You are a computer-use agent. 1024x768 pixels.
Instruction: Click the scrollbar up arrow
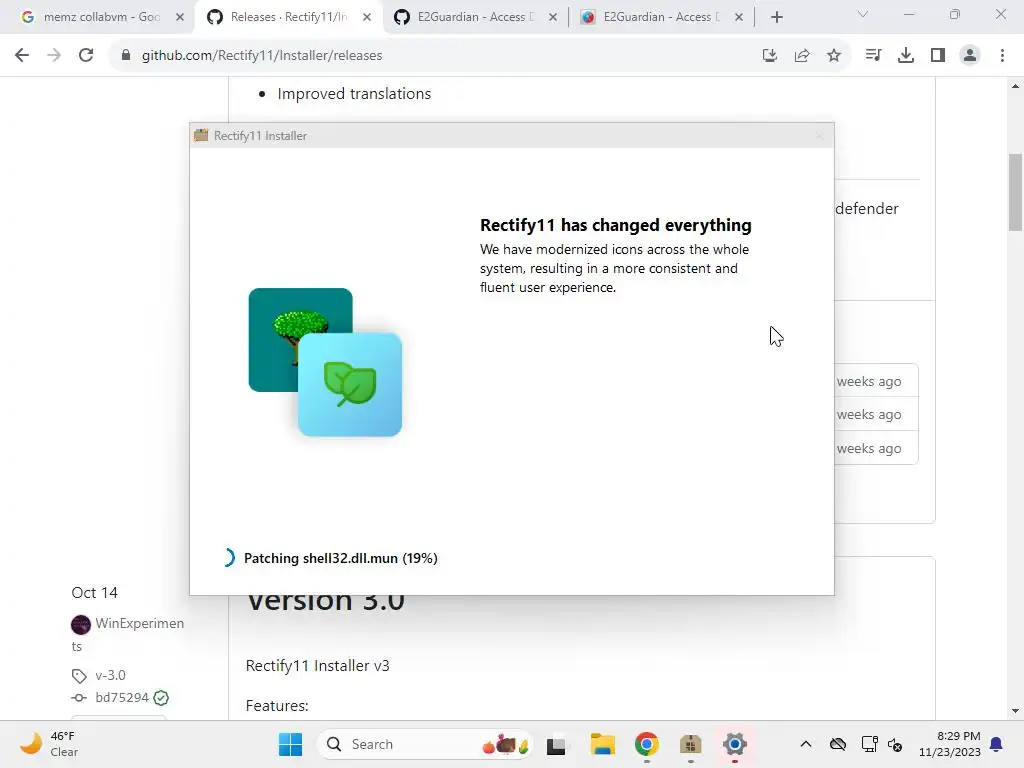point(1015,86)
